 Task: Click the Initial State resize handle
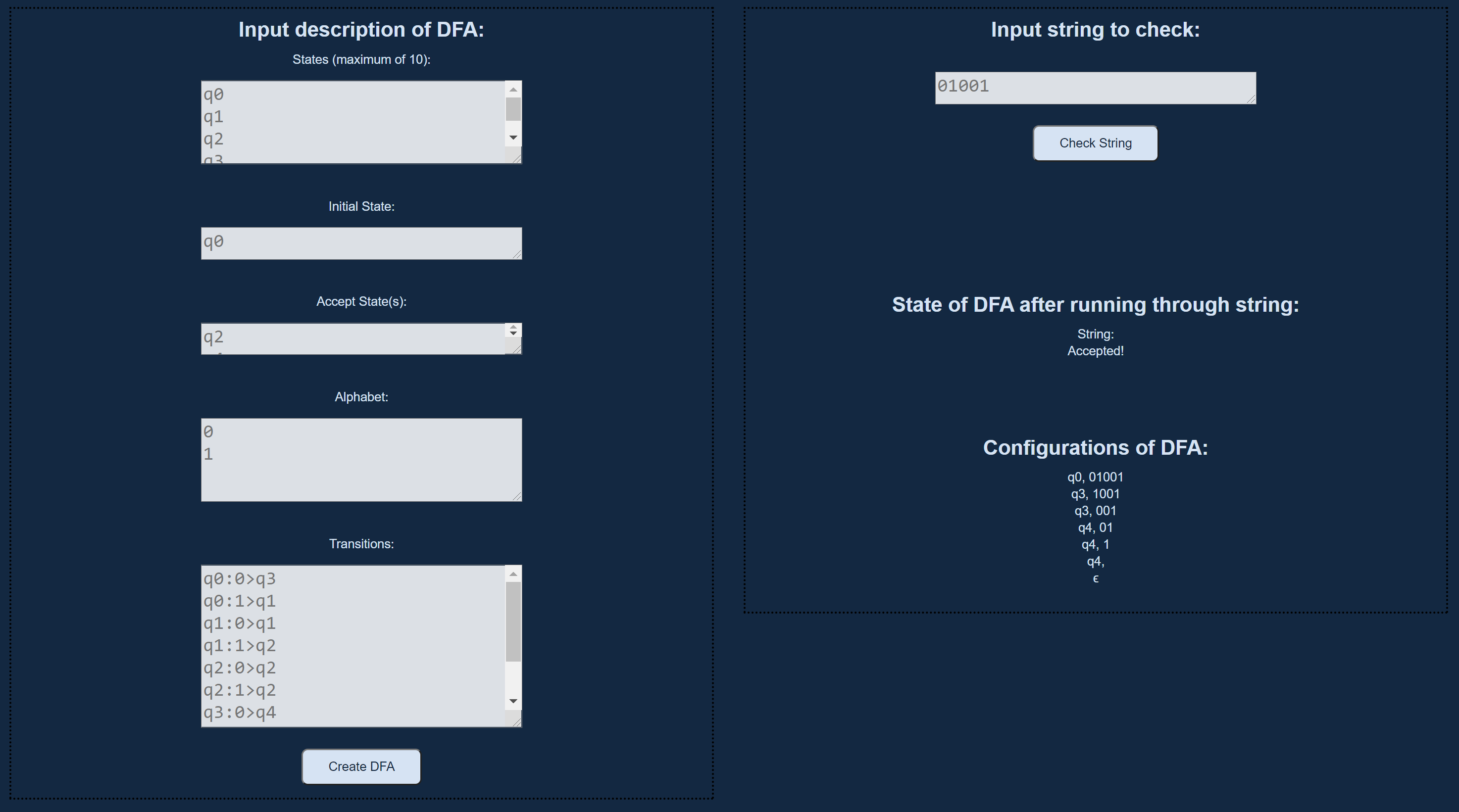tap(516, 254)
